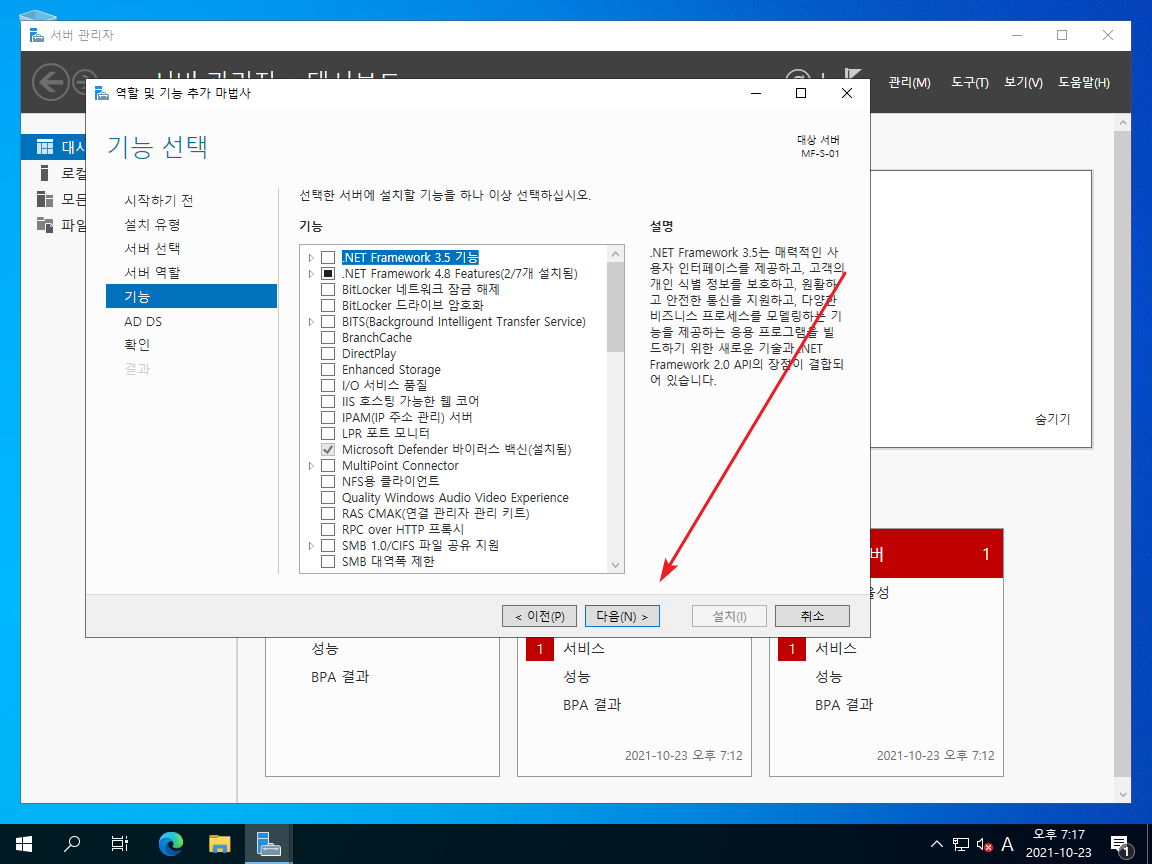The image size is (1152, 864).
Task: Select the "I/O 서비스 품질" feature label
Action: click(x=384, y=386)
